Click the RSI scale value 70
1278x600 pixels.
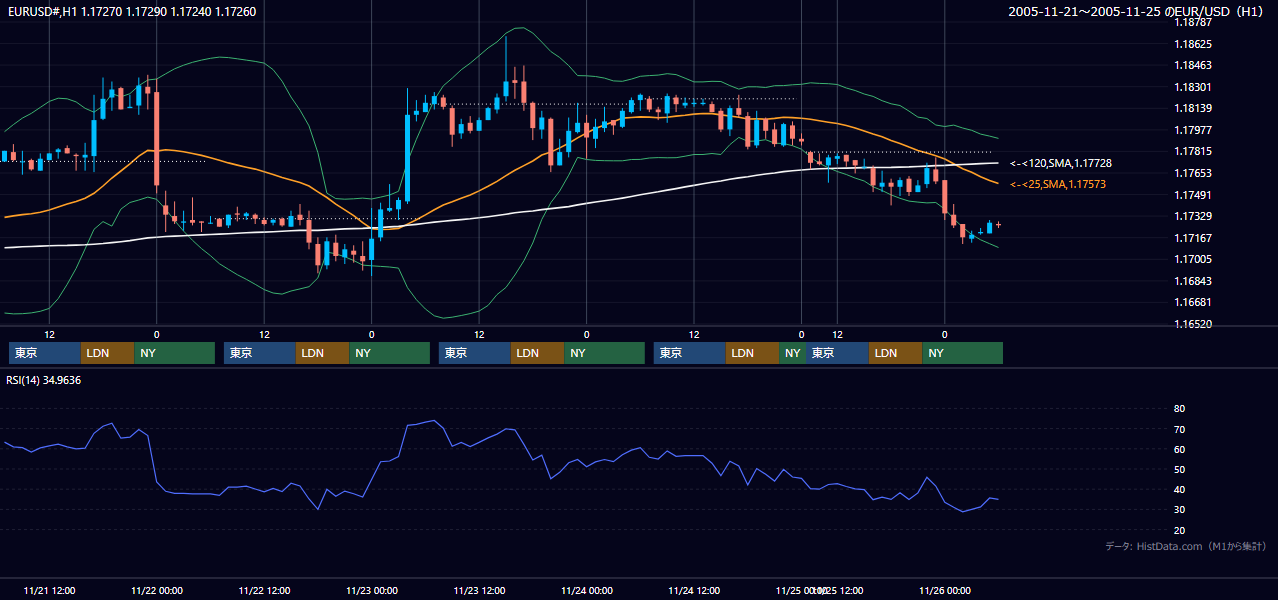pyautogui.click(x=1180, y=430)
